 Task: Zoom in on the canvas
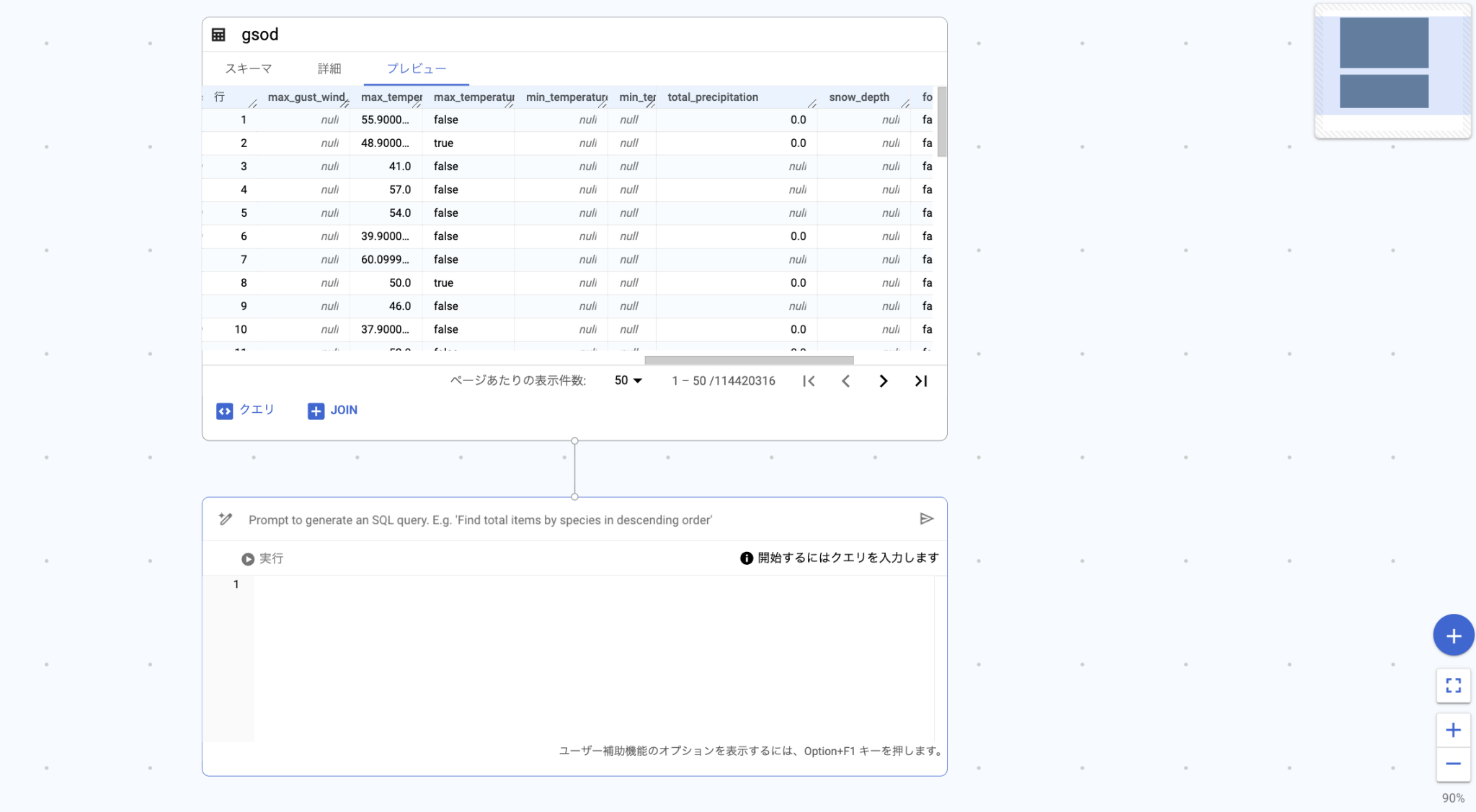point(1454,729)
